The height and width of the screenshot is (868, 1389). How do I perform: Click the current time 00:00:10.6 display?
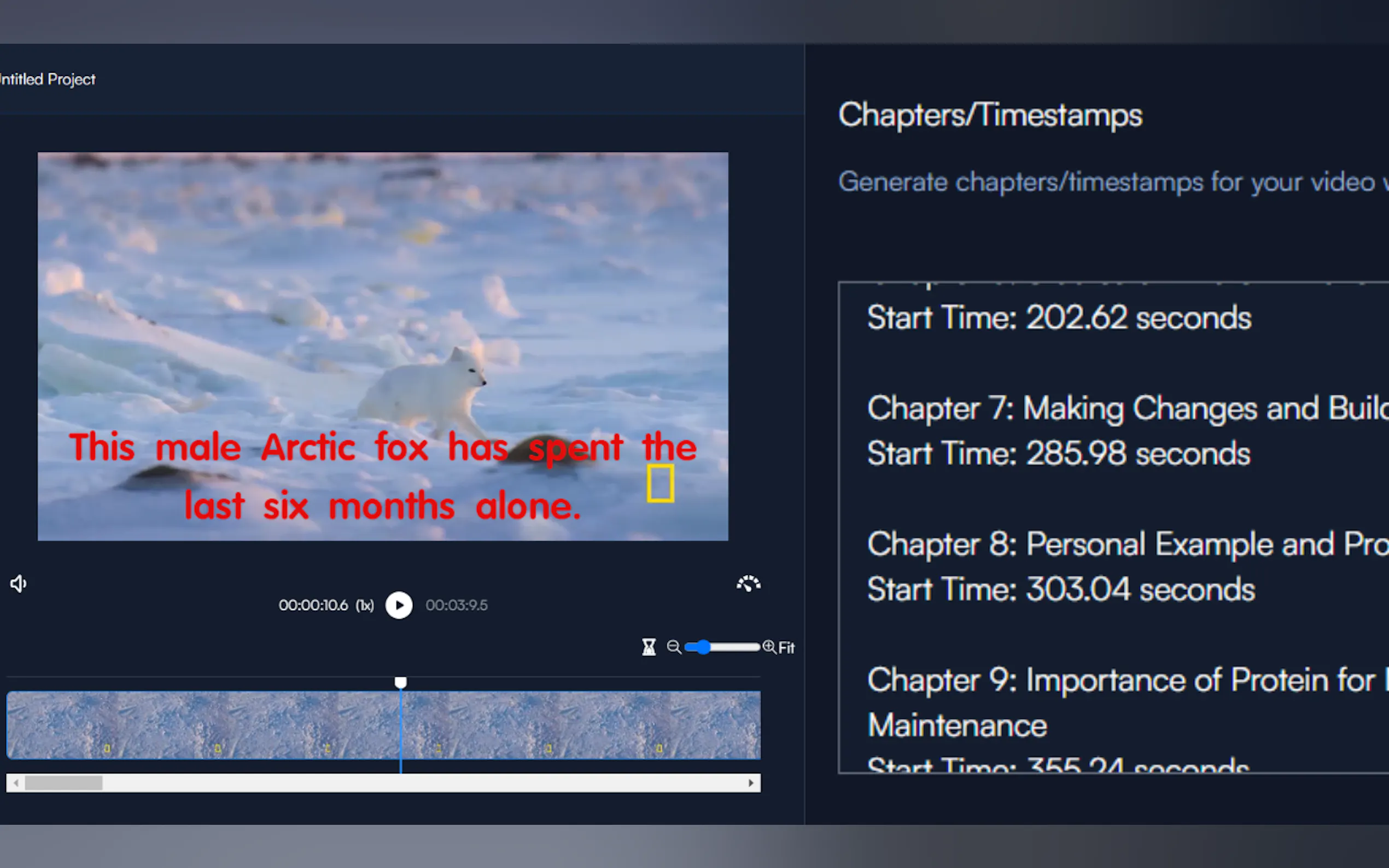tap(313, 605)
